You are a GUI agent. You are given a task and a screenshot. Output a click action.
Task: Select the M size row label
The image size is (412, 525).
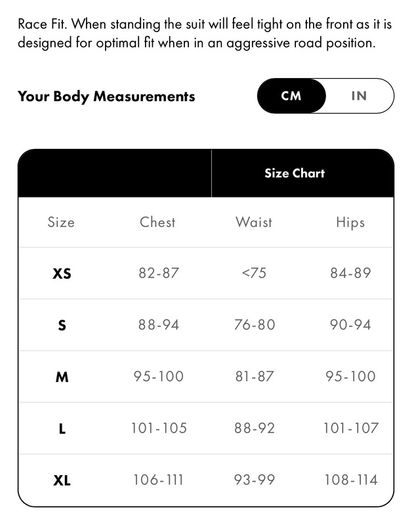(x=62, y=377)
